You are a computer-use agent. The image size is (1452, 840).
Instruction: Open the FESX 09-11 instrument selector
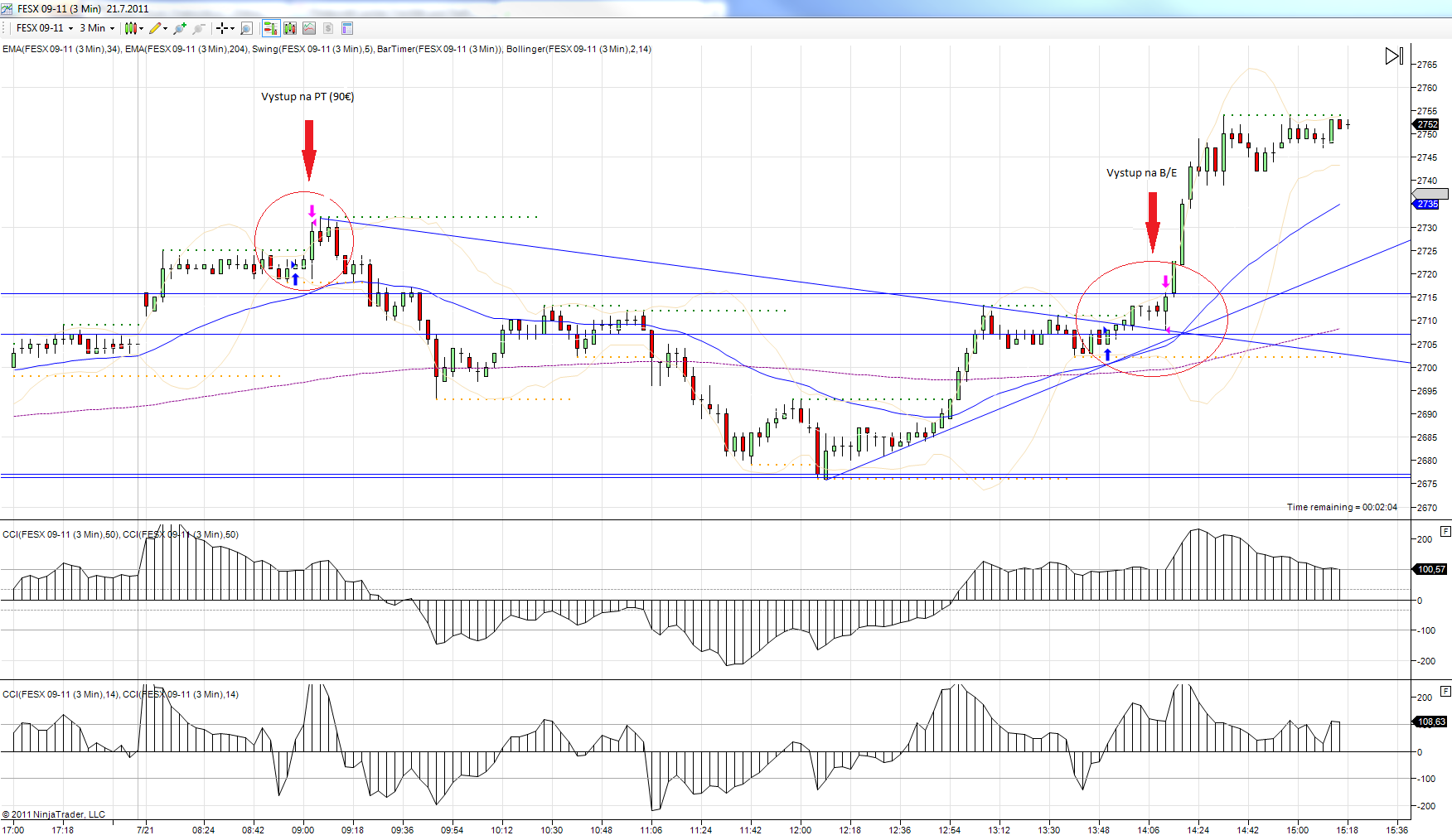point(45,28)
